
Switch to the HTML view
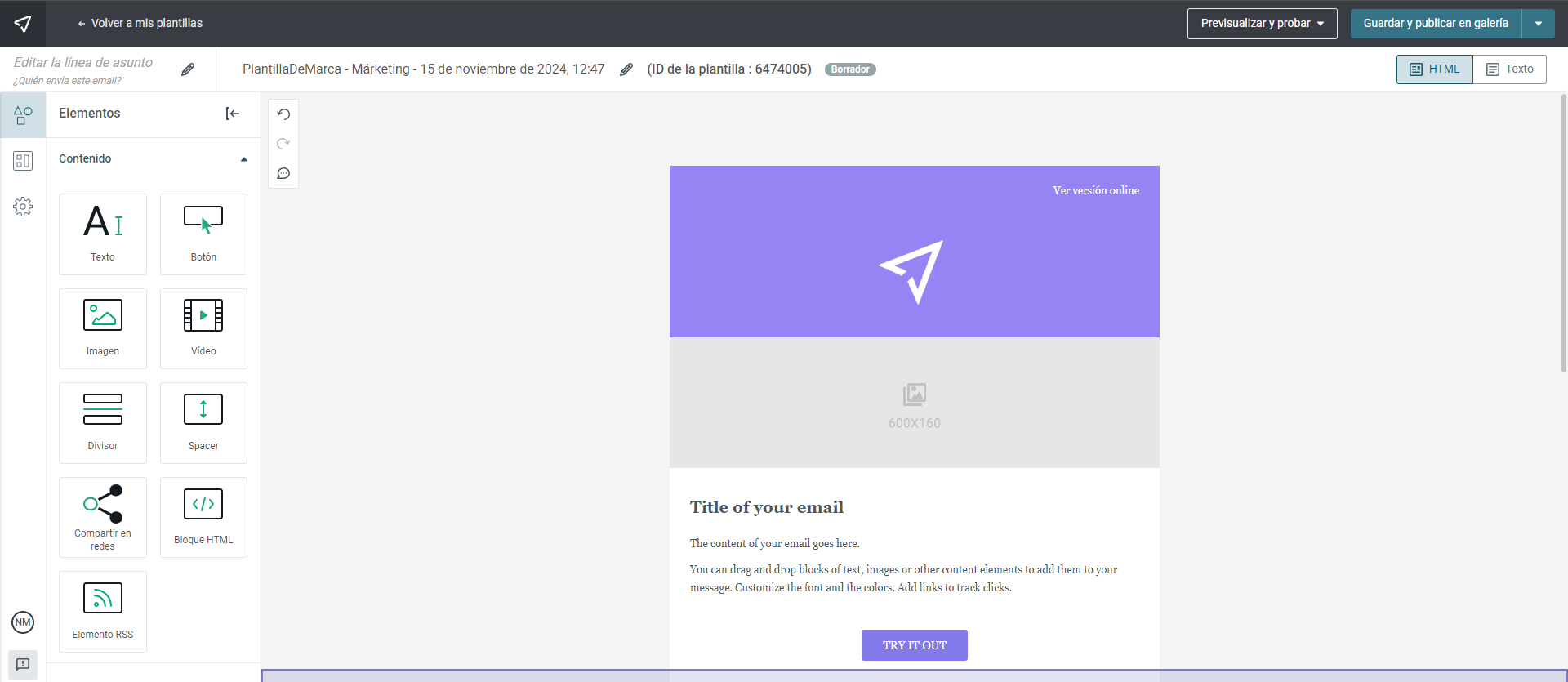click(1435, 69)
